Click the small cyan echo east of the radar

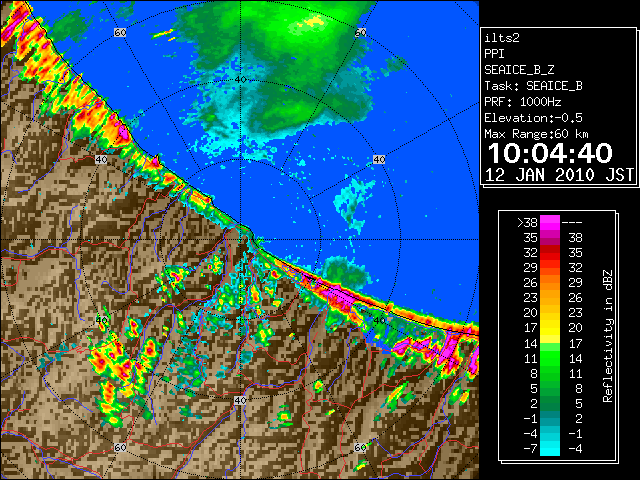pyautogui.click(x=353, y=202)
